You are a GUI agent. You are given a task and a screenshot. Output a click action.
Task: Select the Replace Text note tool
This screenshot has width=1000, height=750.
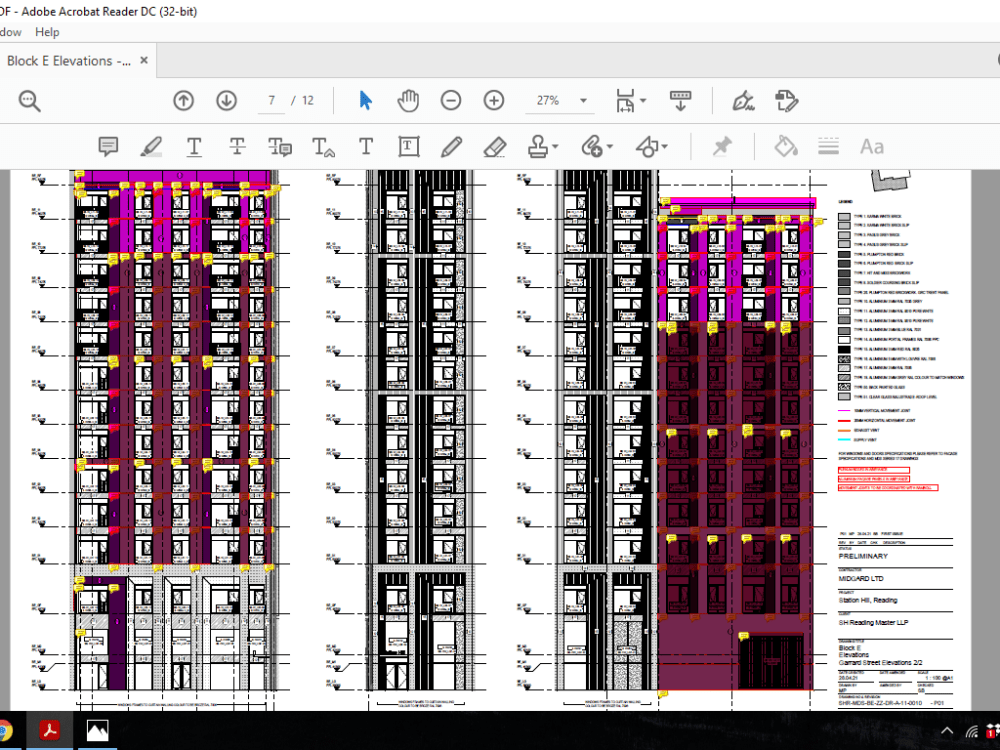tap(279, 147)
